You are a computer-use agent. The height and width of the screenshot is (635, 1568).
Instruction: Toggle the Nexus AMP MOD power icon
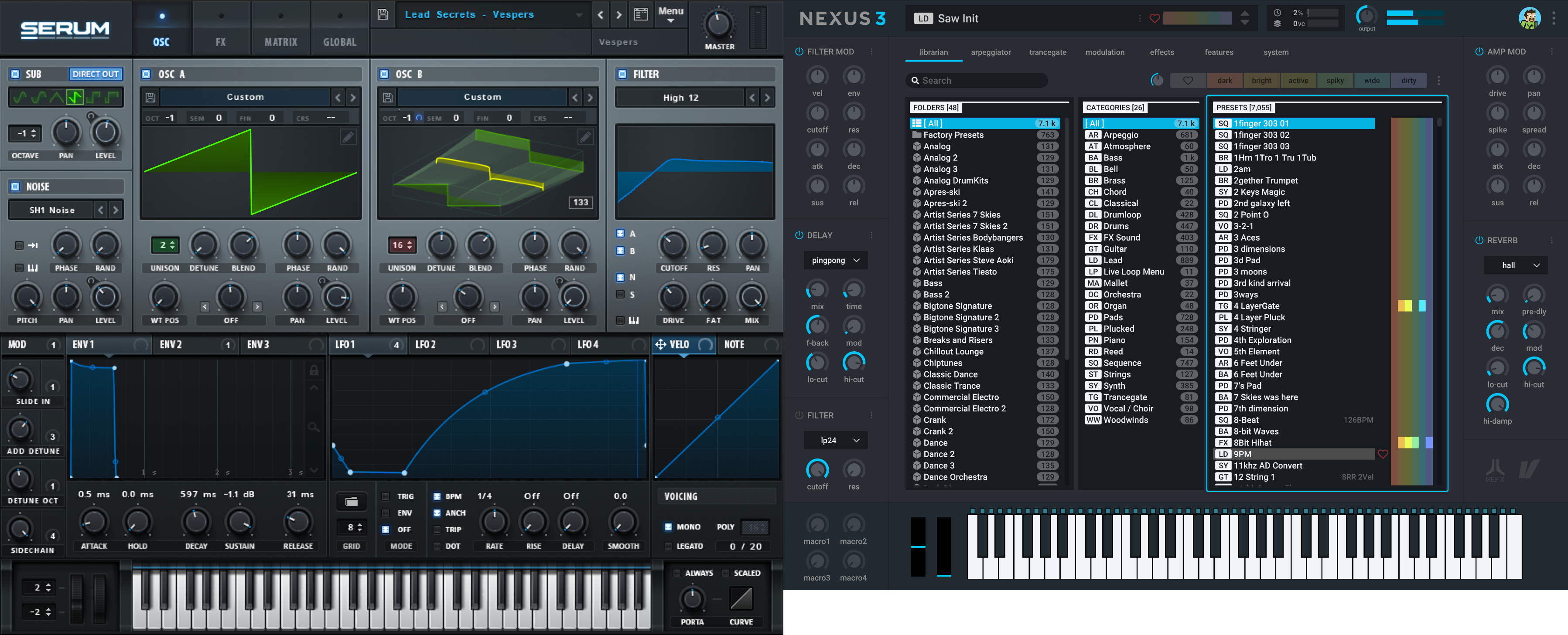click(1479, 52)
